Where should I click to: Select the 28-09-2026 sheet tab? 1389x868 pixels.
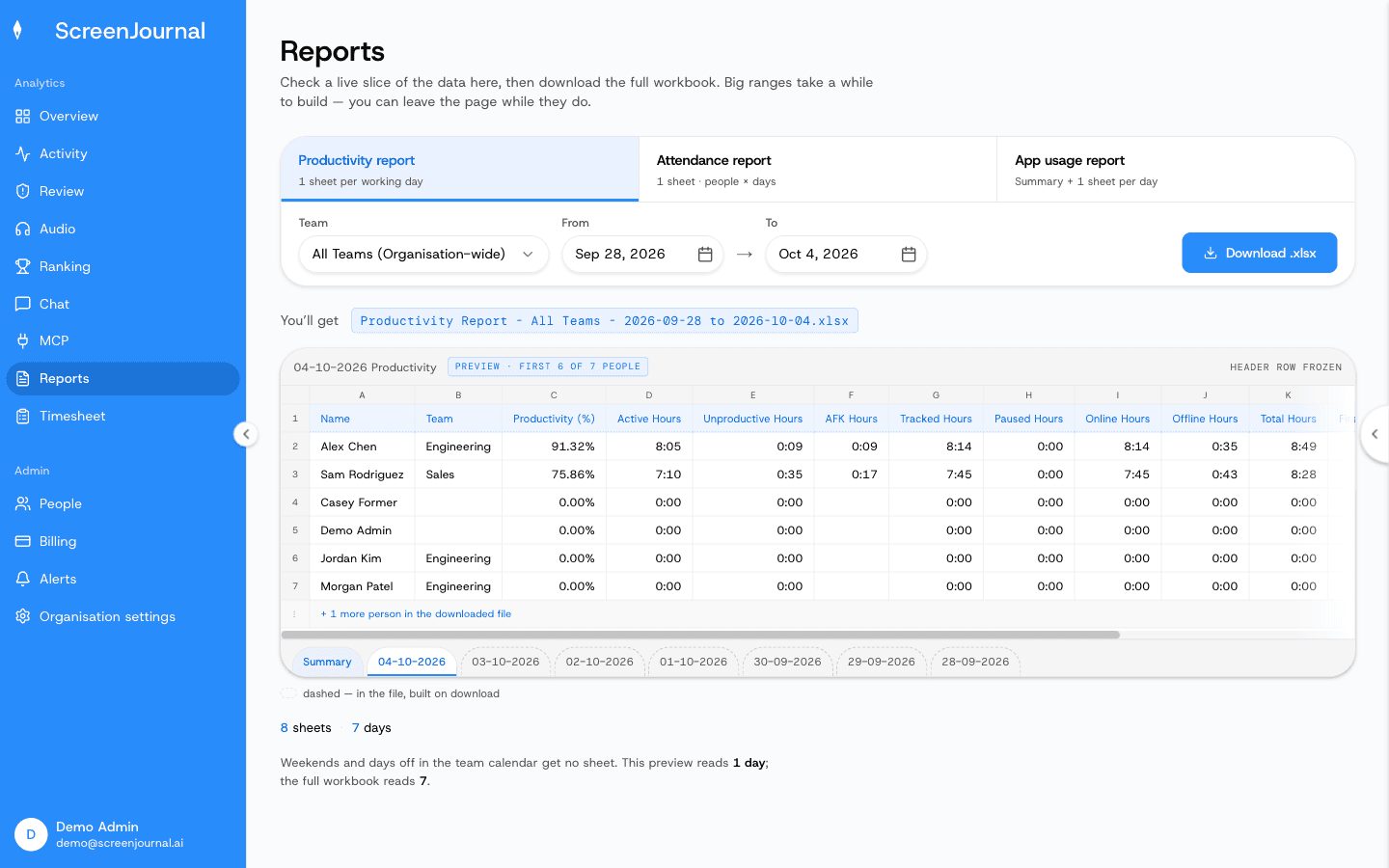975,663
